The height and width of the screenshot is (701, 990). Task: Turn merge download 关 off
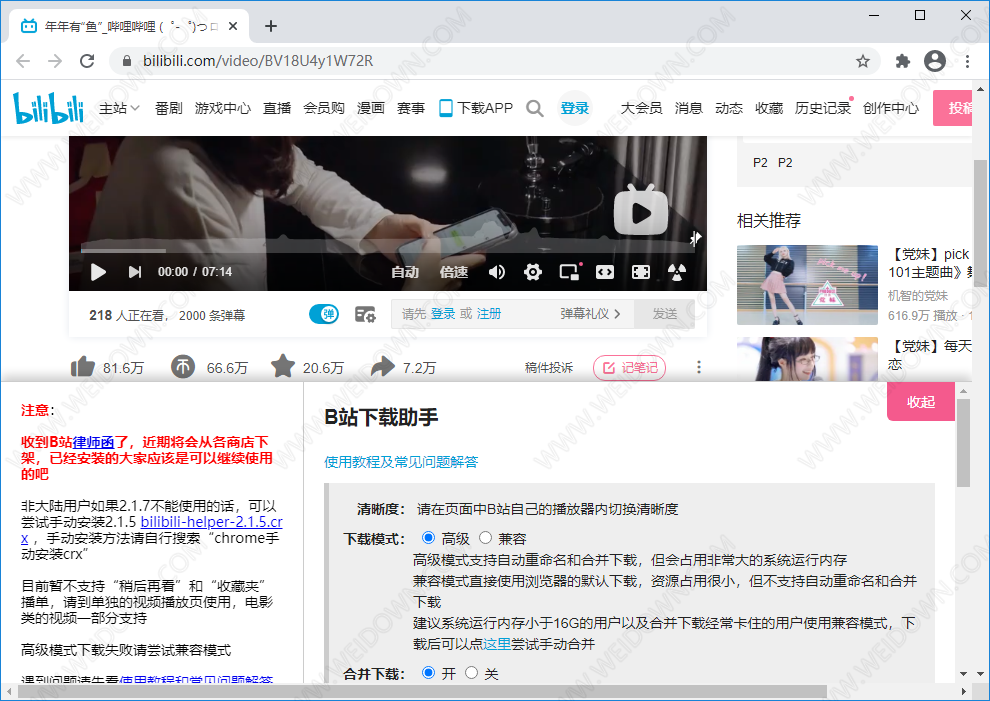471,673
